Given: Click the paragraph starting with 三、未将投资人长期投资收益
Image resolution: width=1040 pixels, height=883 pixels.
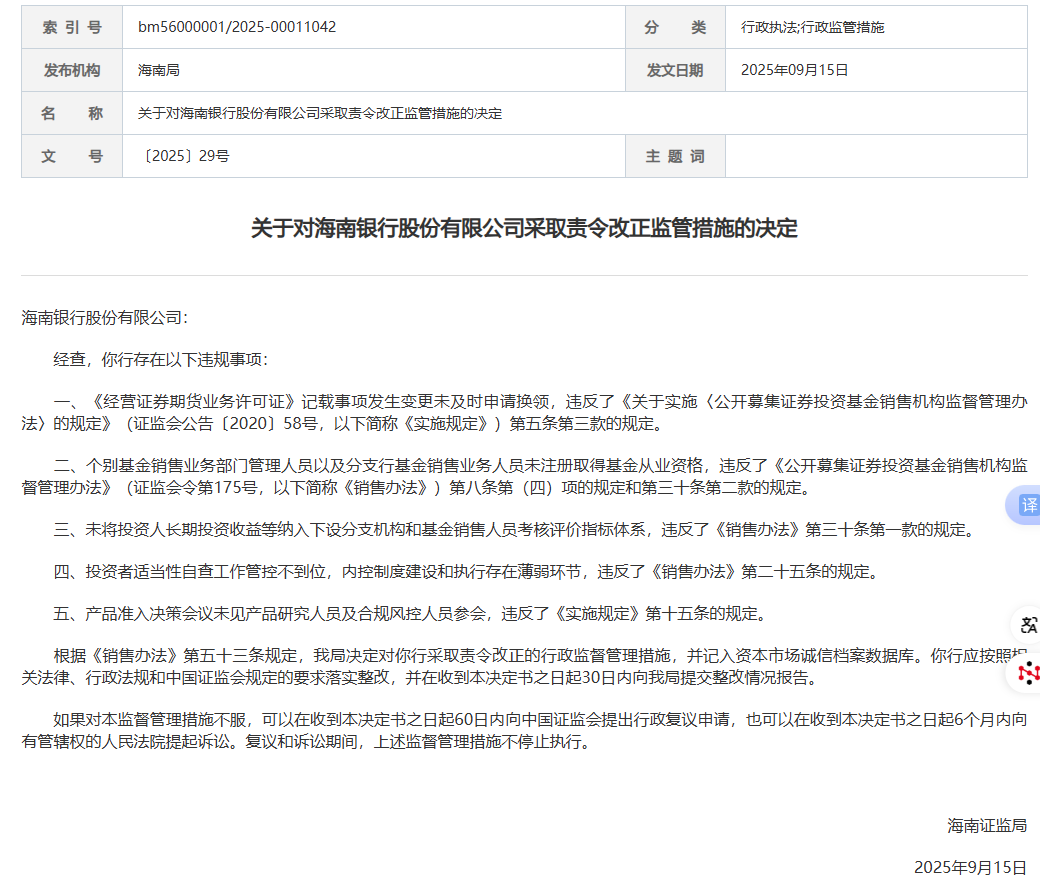Looking at the screenshot, I should point(512,530).
